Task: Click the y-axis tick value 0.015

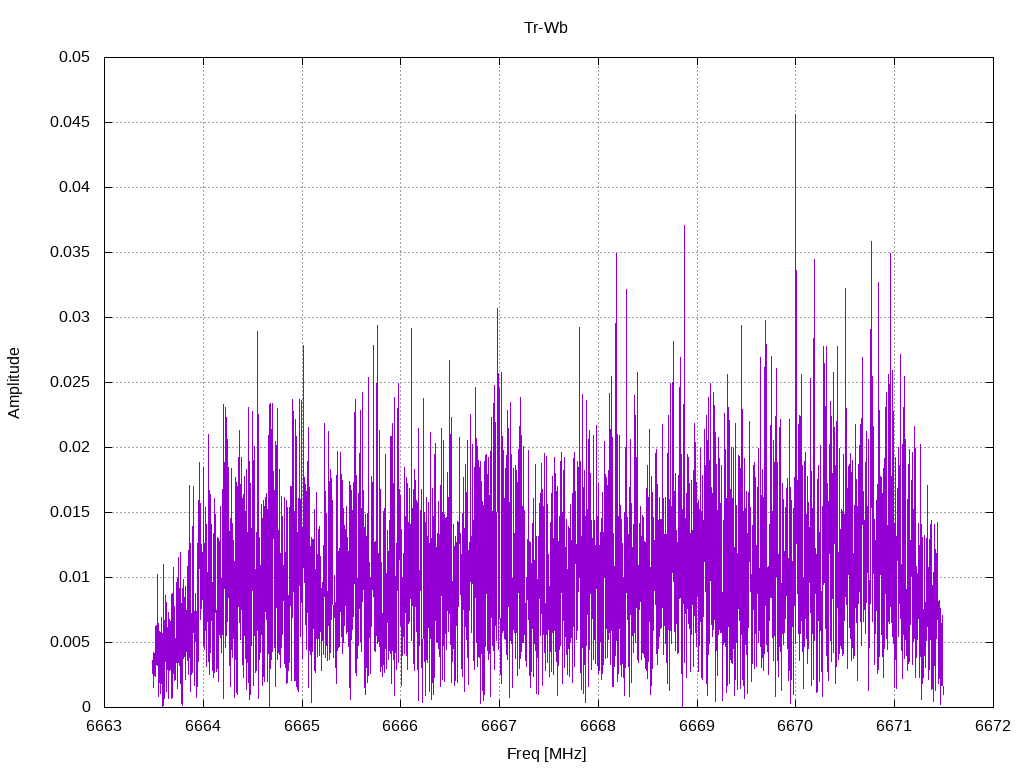Action: point(70,512)
